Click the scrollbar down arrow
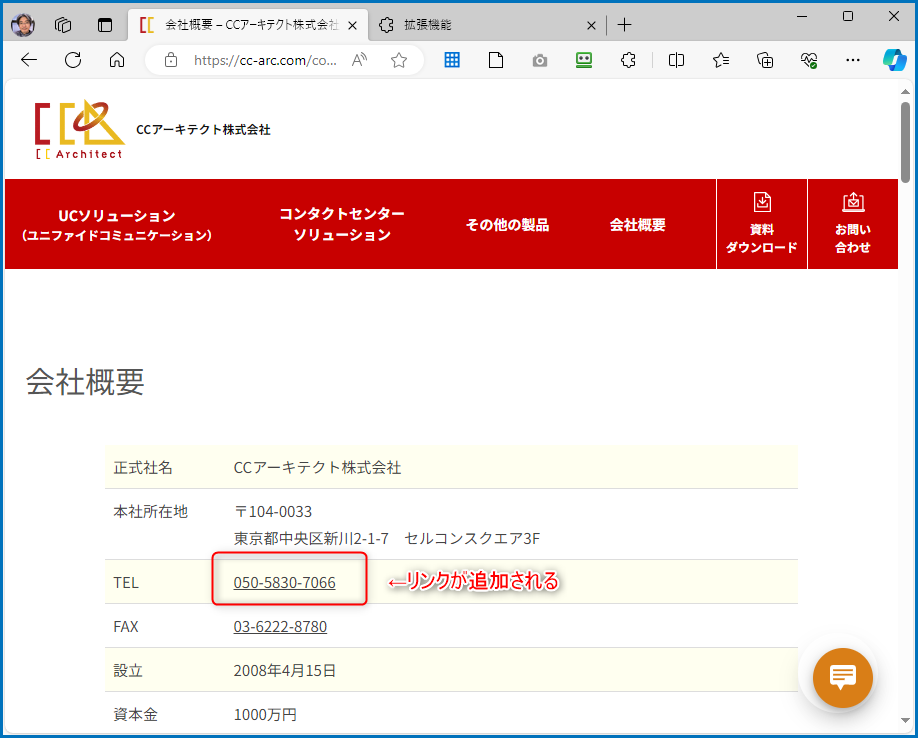Image resolution: width=918 pixels, height=738 pixels. [x=905, y=720]
